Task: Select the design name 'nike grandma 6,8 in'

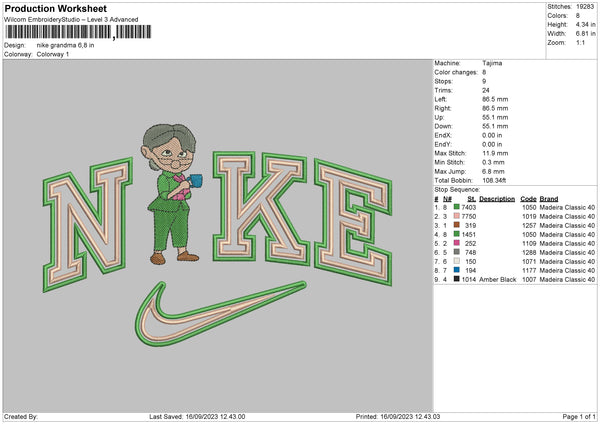Action: click(65, 45)
